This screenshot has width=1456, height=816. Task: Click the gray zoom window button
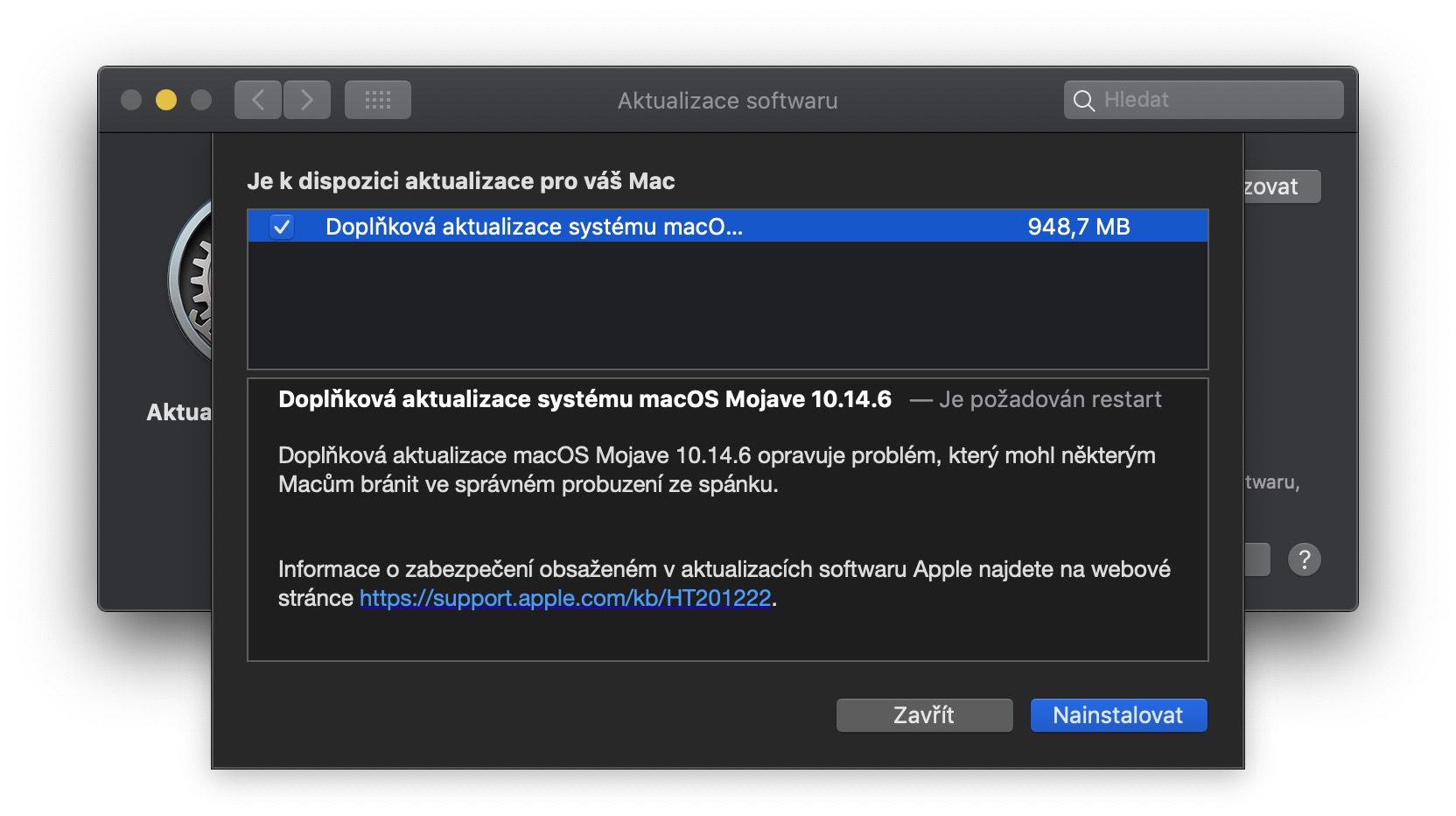(201, 100)
